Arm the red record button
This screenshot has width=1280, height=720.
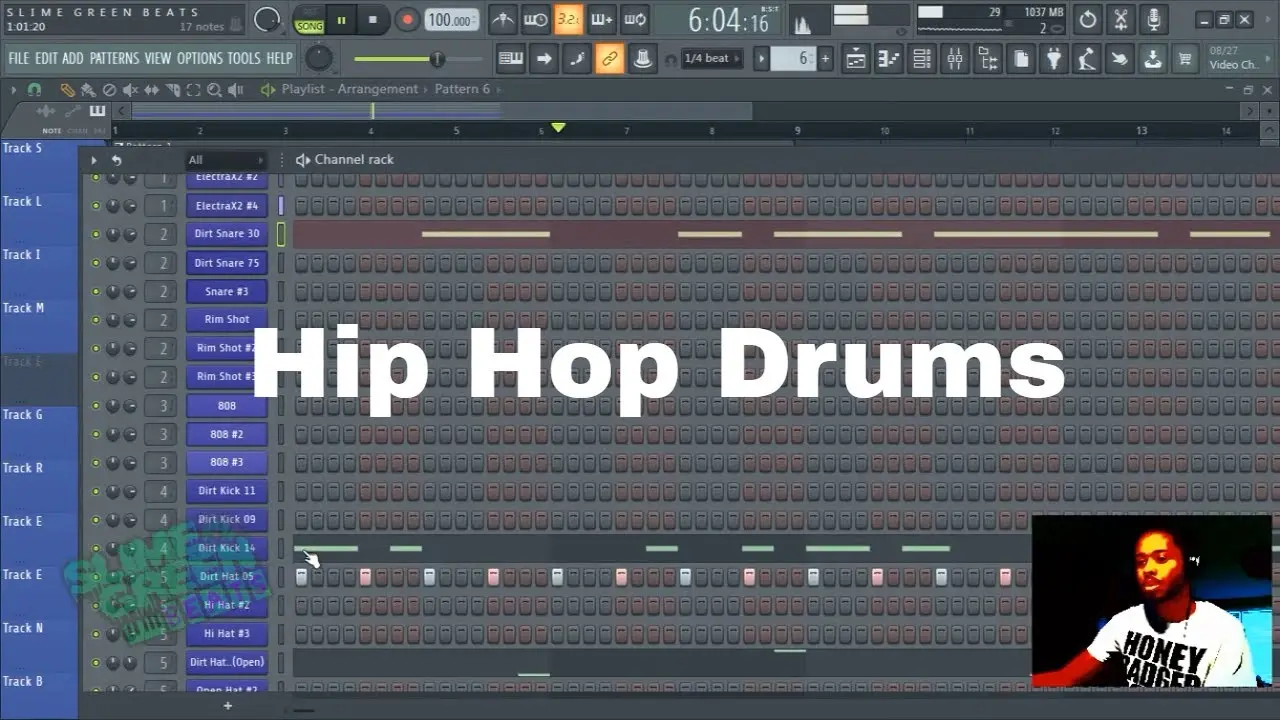tap(406, 19)
